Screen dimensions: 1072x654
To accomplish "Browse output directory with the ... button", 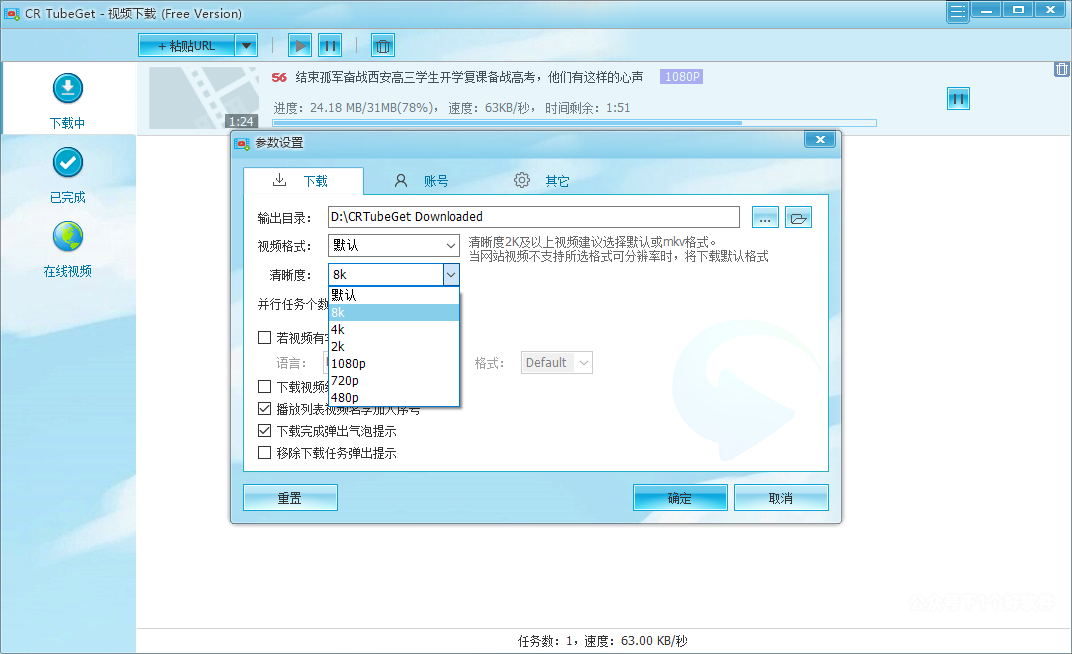I will tap(765, 217).
